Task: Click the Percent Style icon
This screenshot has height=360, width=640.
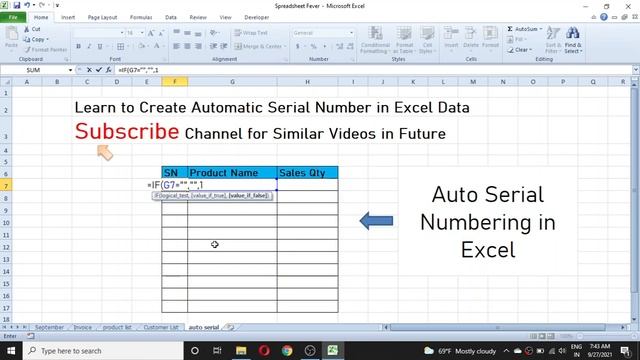Action: 313,47
